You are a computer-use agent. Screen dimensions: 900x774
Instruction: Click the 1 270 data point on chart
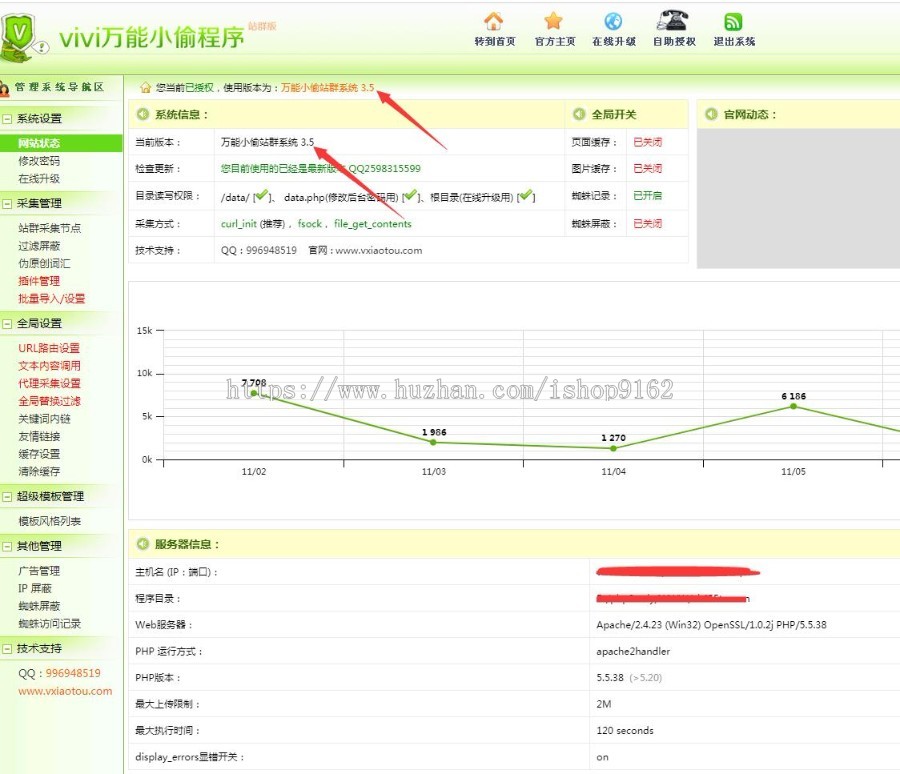coord(613,448)
